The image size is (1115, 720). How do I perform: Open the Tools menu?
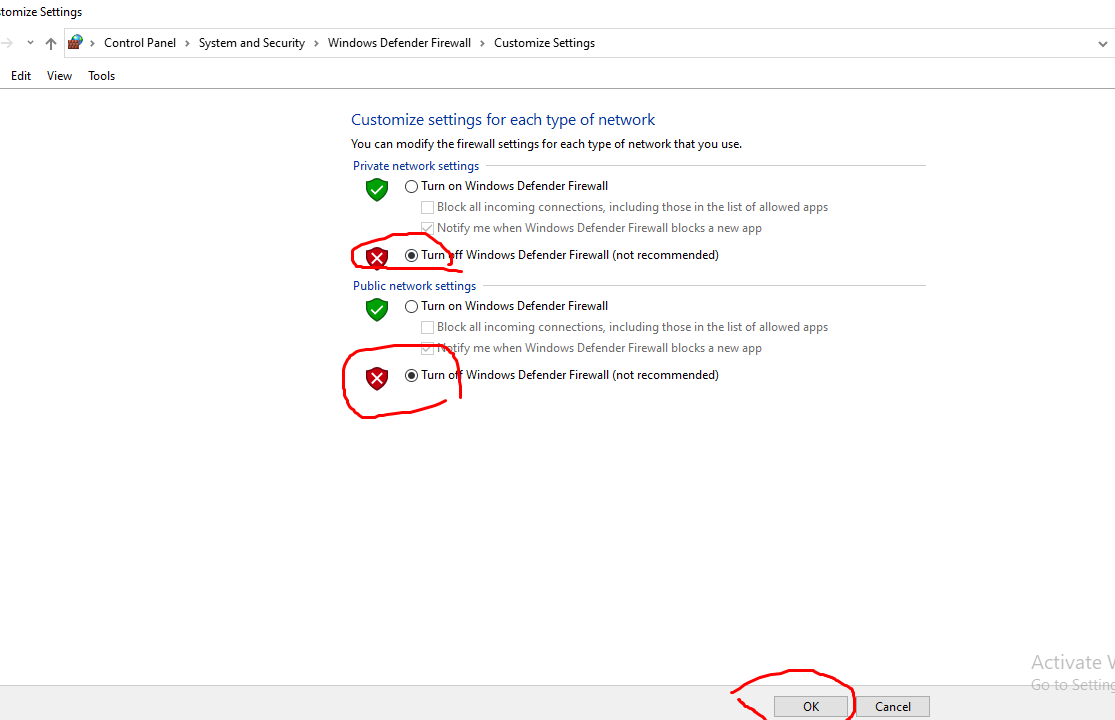101,75
